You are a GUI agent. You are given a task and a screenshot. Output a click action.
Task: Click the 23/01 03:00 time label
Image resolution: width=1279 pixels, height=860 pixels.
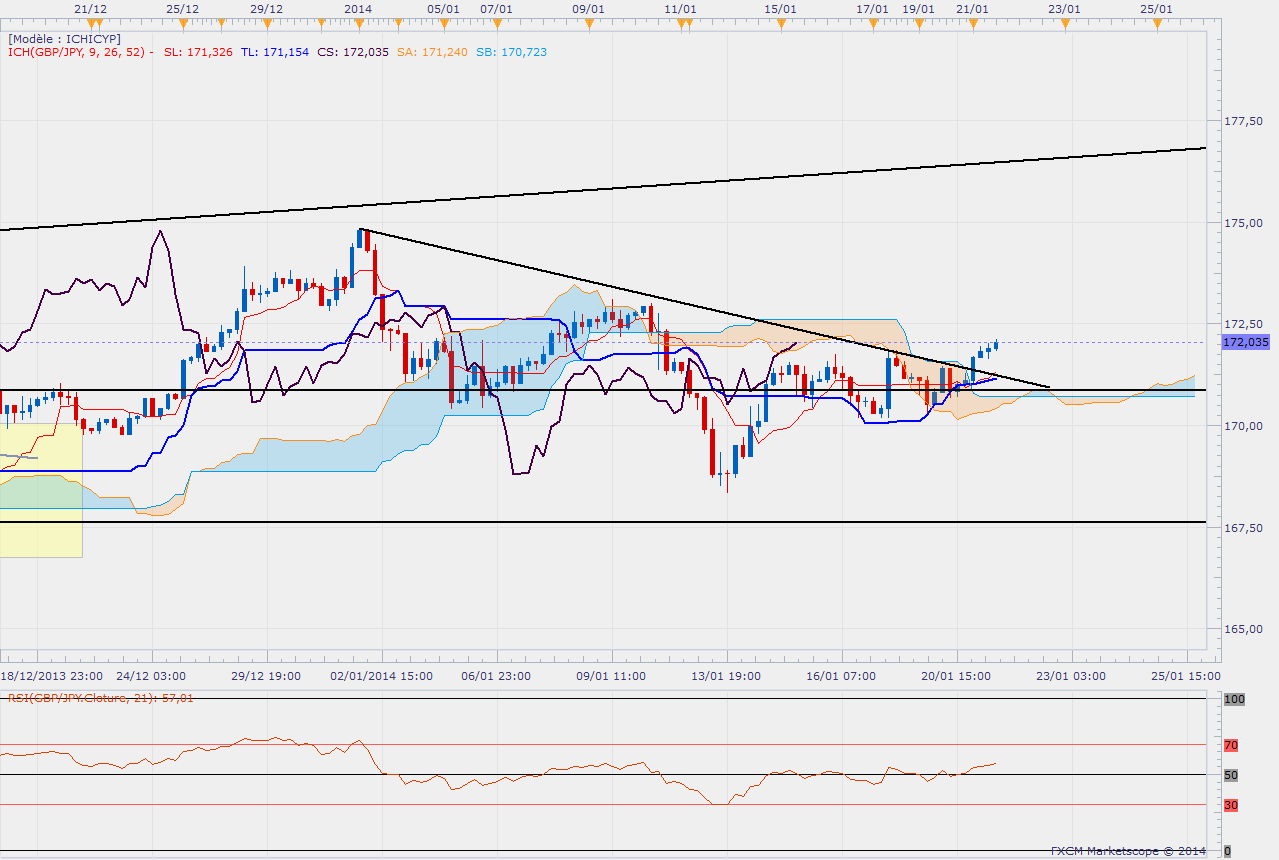click(1072, 676)
